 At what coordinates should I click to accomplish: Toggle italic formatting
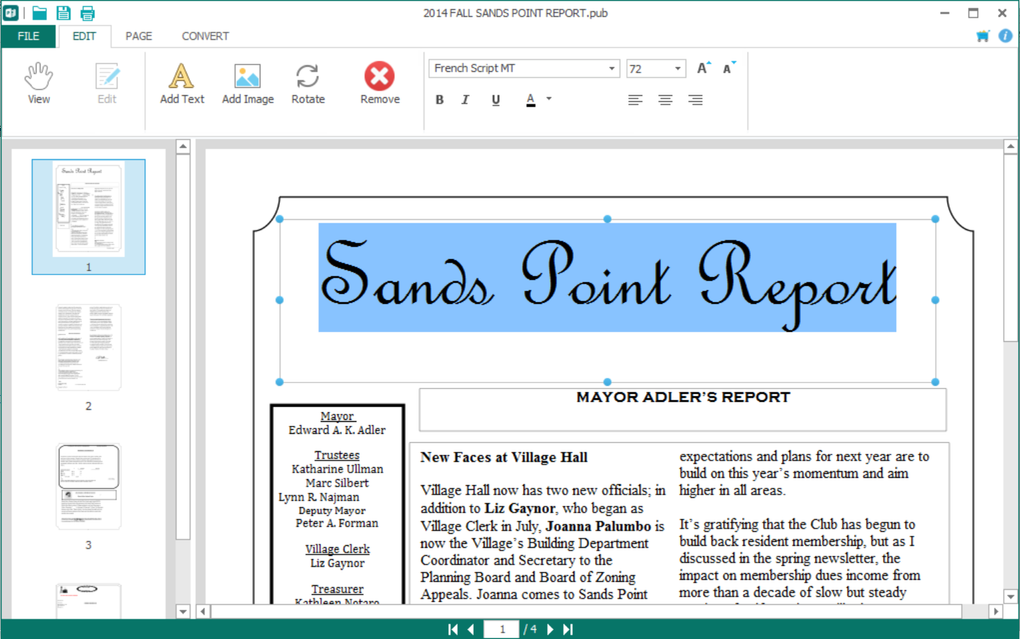pos(465,100)
